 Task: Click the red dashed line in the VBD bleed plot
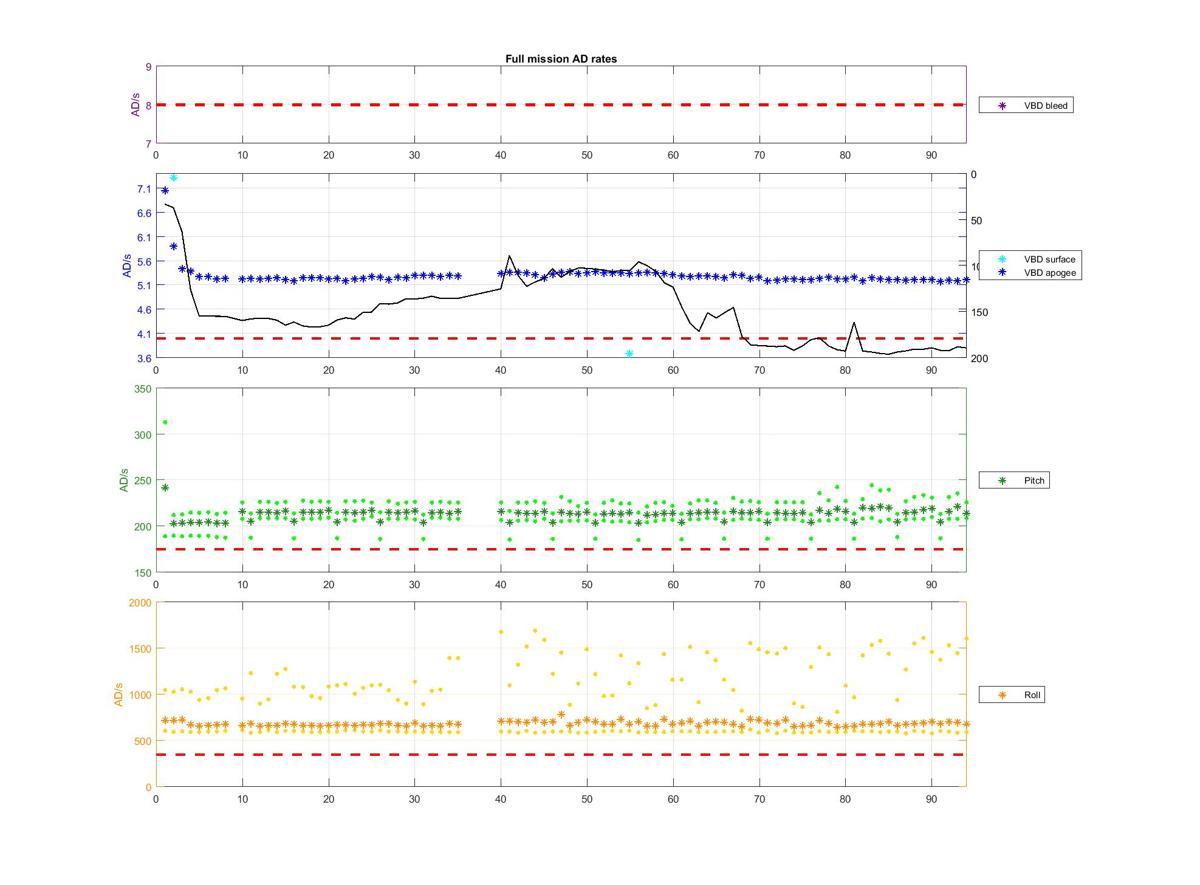[560, 104]
